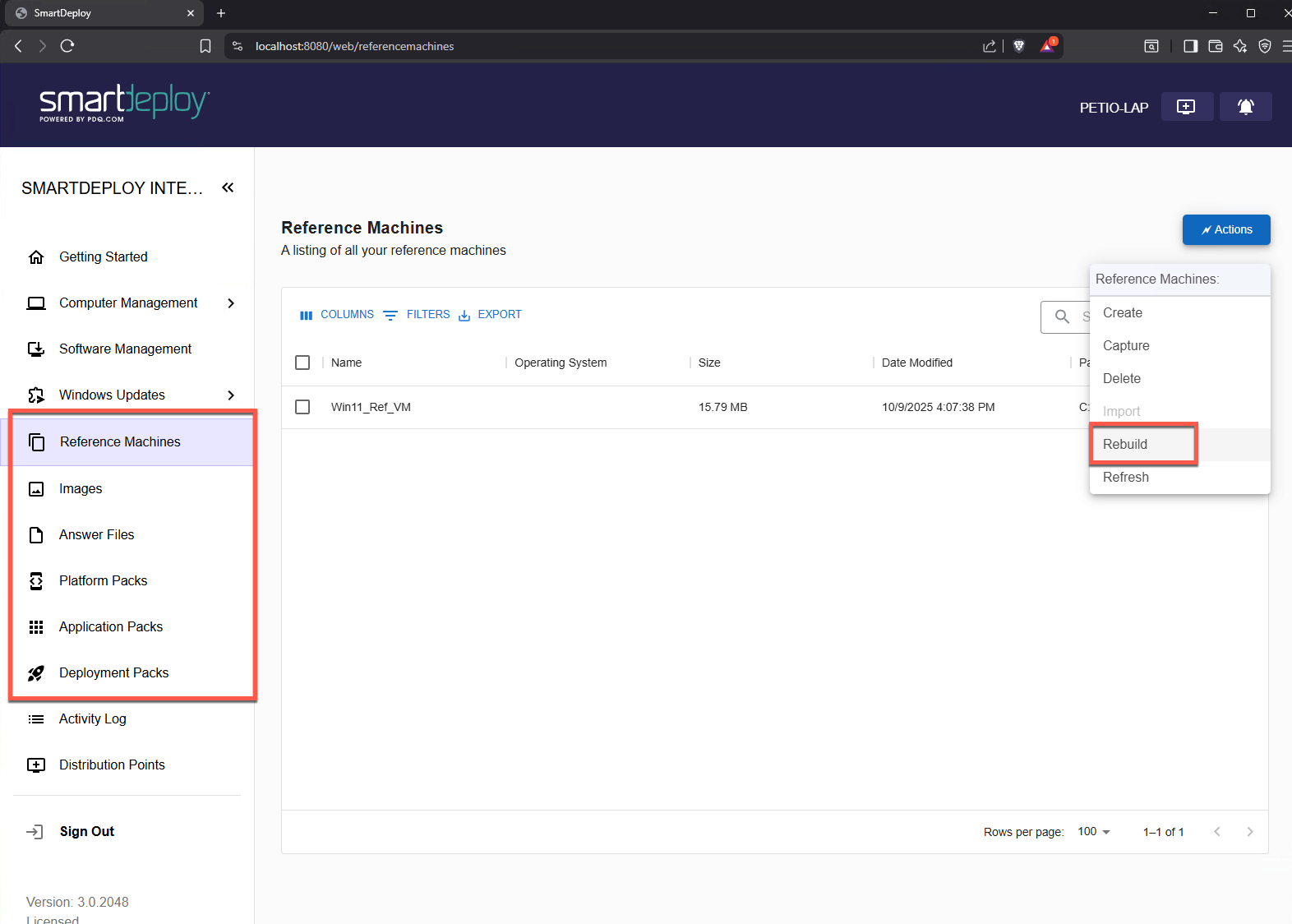1292x924 pixels.
Task: Expand the Computer Management submenu arrow
Action: click(x=231, y=303)
